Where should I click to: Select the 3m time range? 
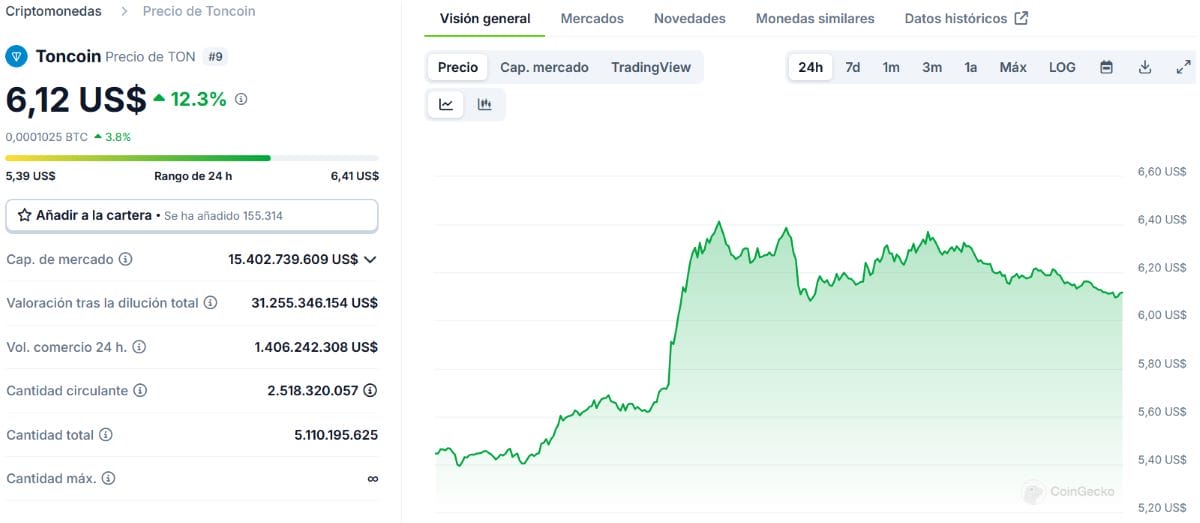coord(932,67)
